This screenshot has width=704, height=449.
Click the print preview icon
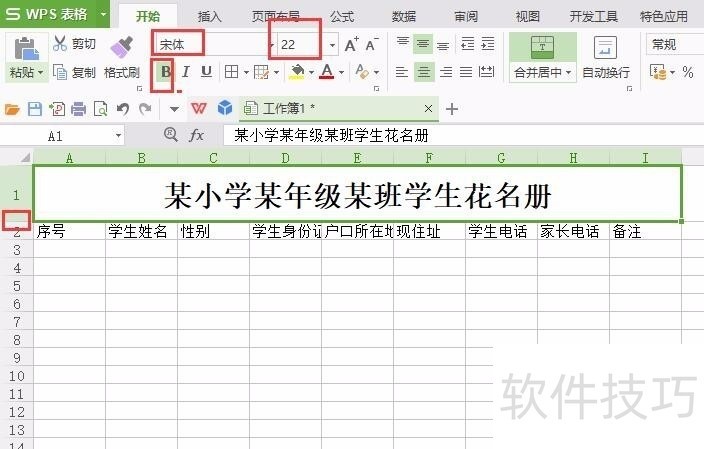click(100, 109)
